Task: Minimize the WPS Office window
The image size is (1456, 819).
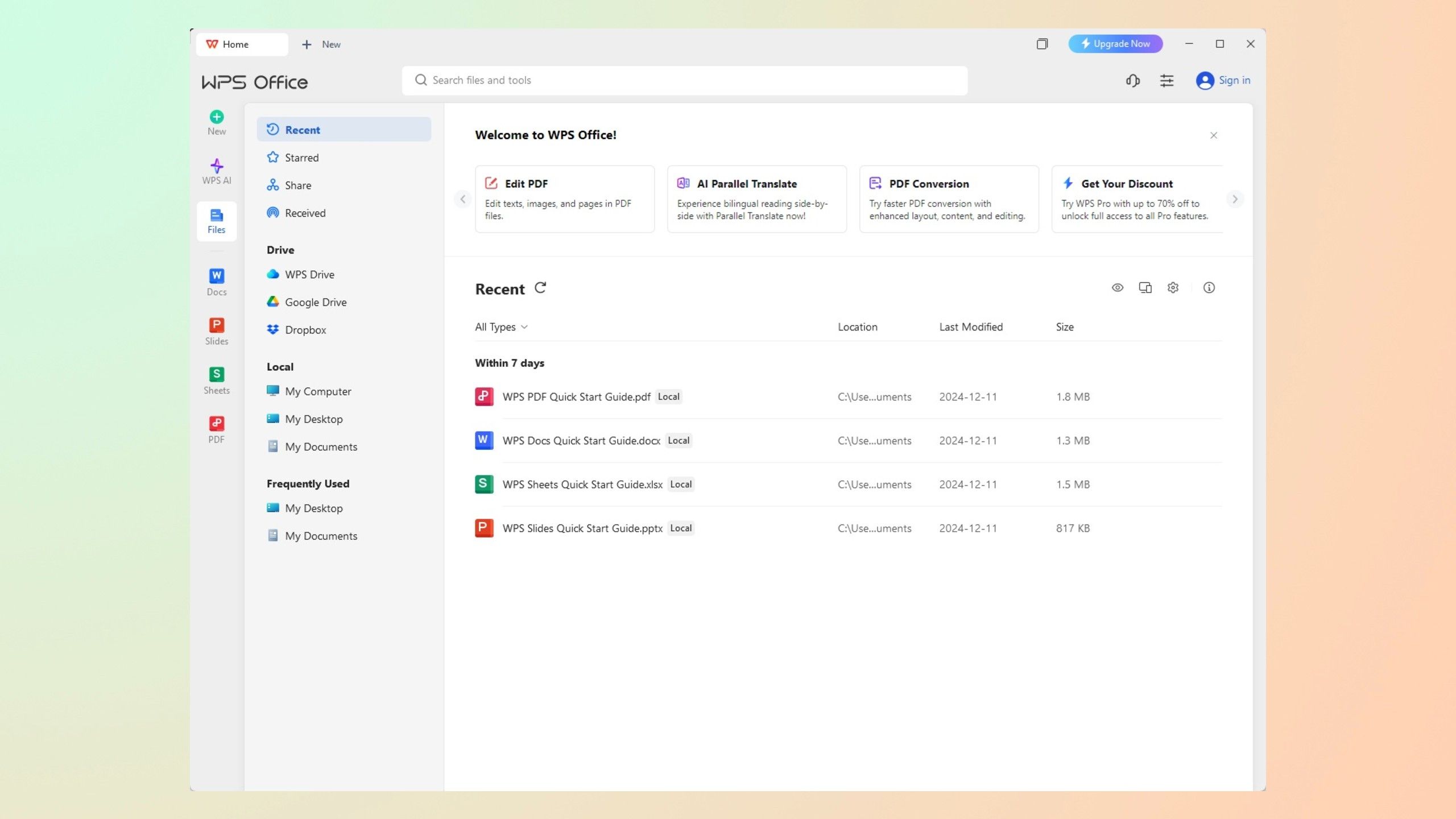Action: (x=1189, y=44)
